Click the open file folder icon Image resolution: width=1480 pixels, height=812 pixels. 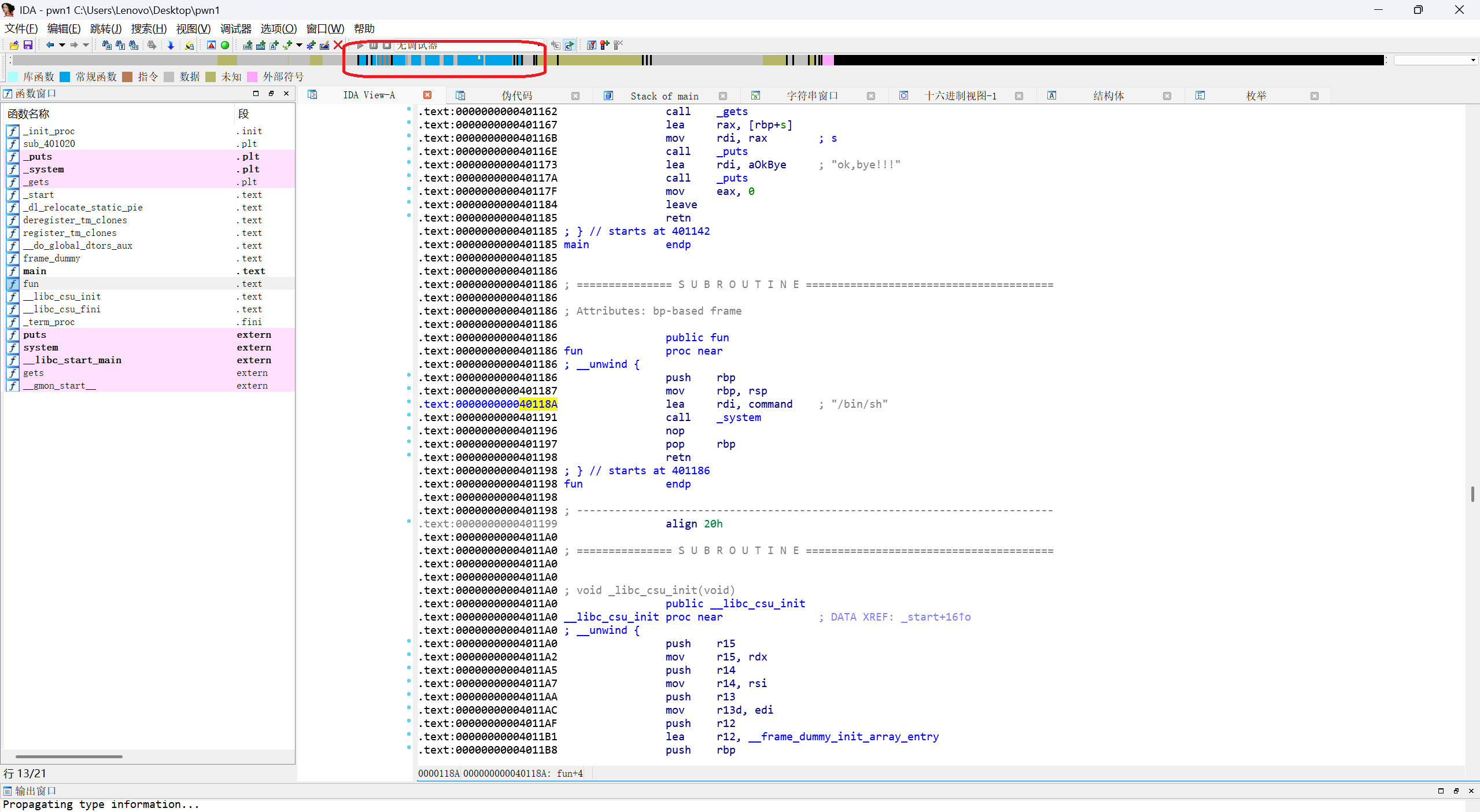[x=14, y=45]
